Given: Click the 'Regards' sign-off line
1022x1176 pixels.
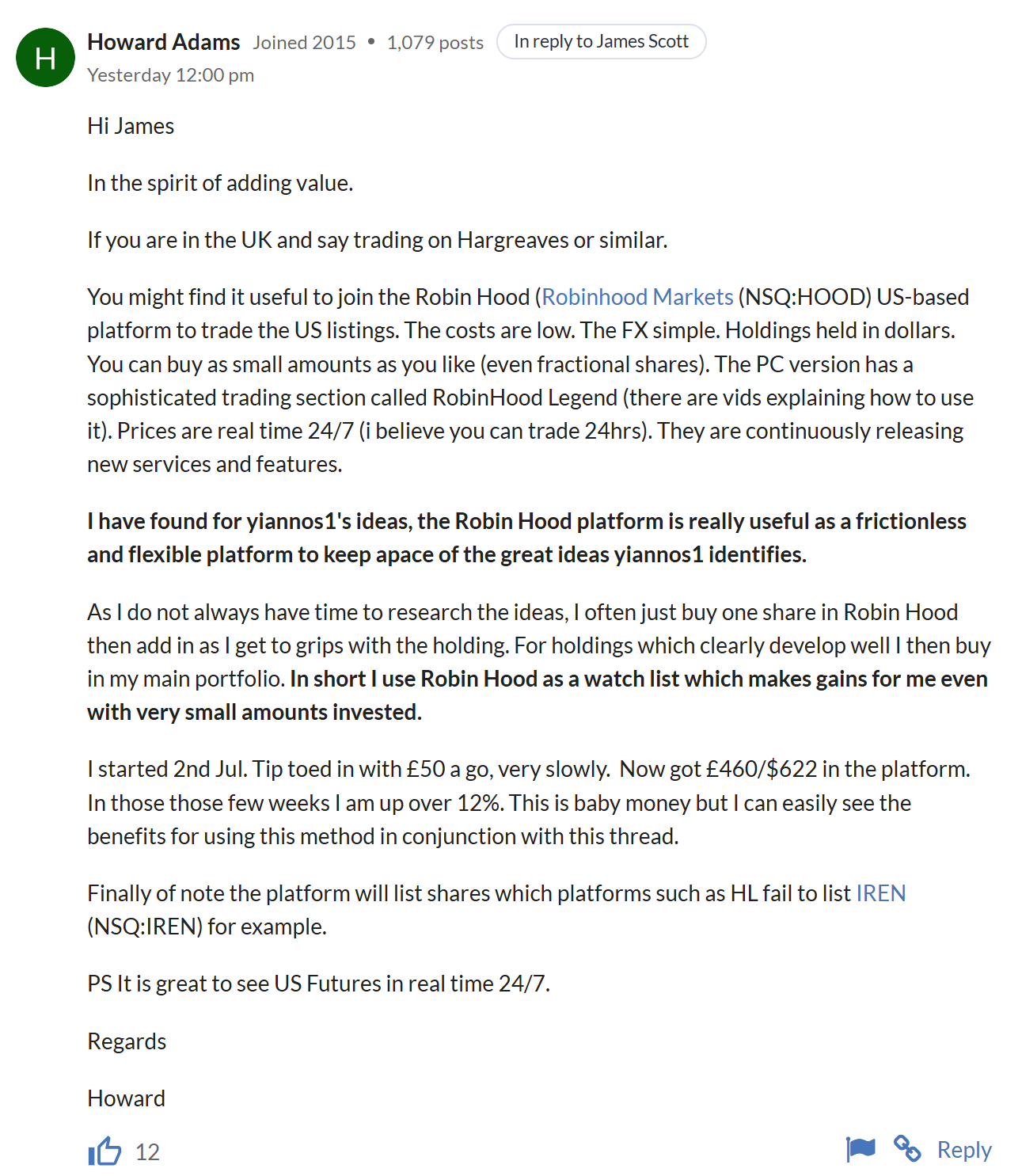Looking at the screenshot, I should (127, 1041).
